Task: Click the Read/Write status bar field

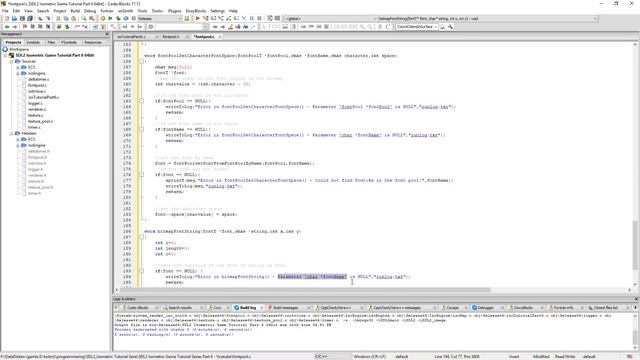Action: (x=565, y=357)
